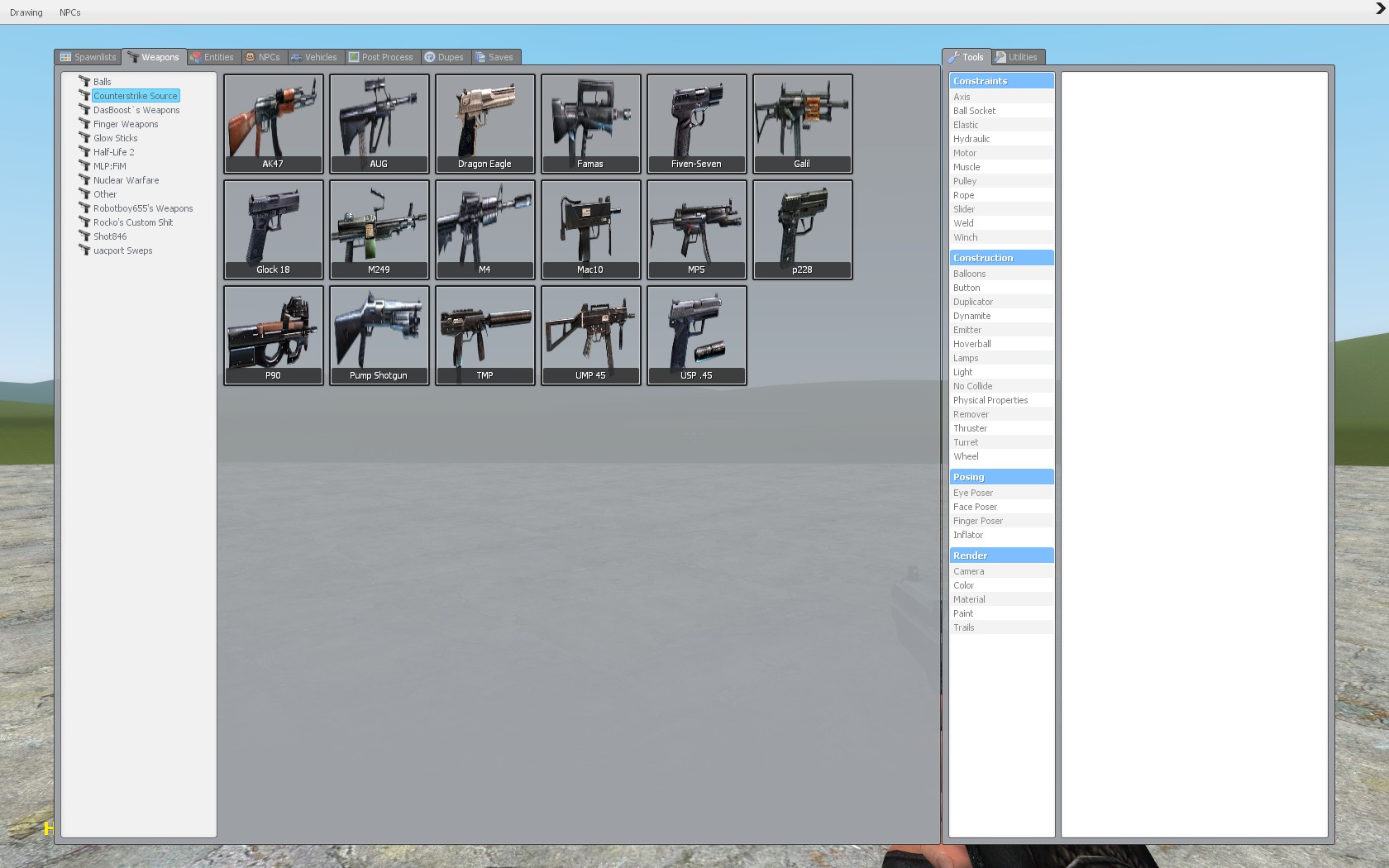This screenshot has height=868, width=1389.
Task: Choose the Paint tool
Action: [1001, 613]
